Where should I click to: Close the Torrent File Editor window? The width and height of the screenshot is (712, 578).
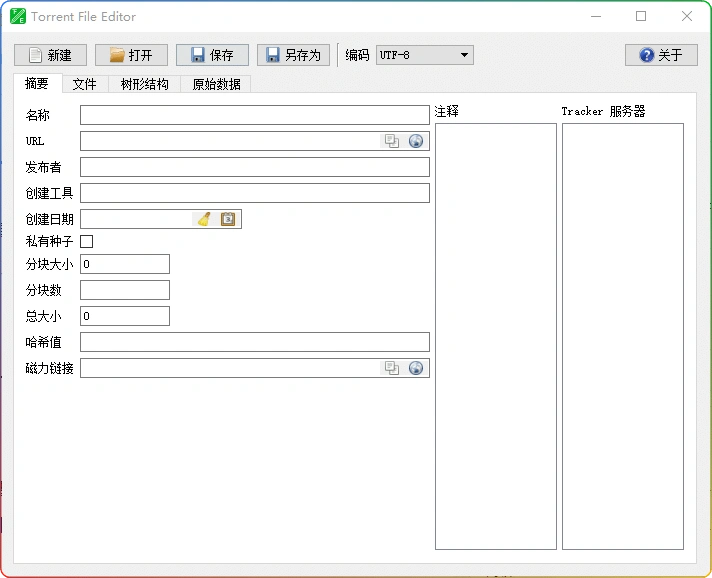(x=687, y=16)
